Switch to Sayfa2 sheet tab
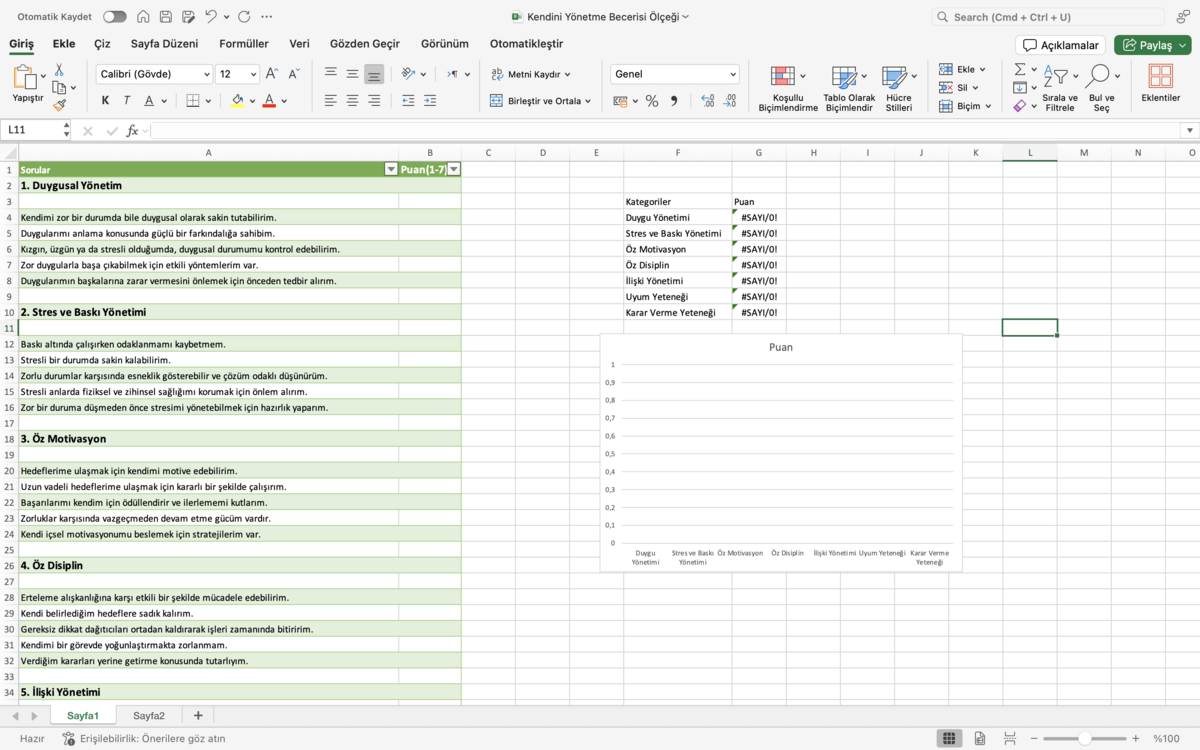The height and width of the screenshot is (750, 1200). point(149,715)
